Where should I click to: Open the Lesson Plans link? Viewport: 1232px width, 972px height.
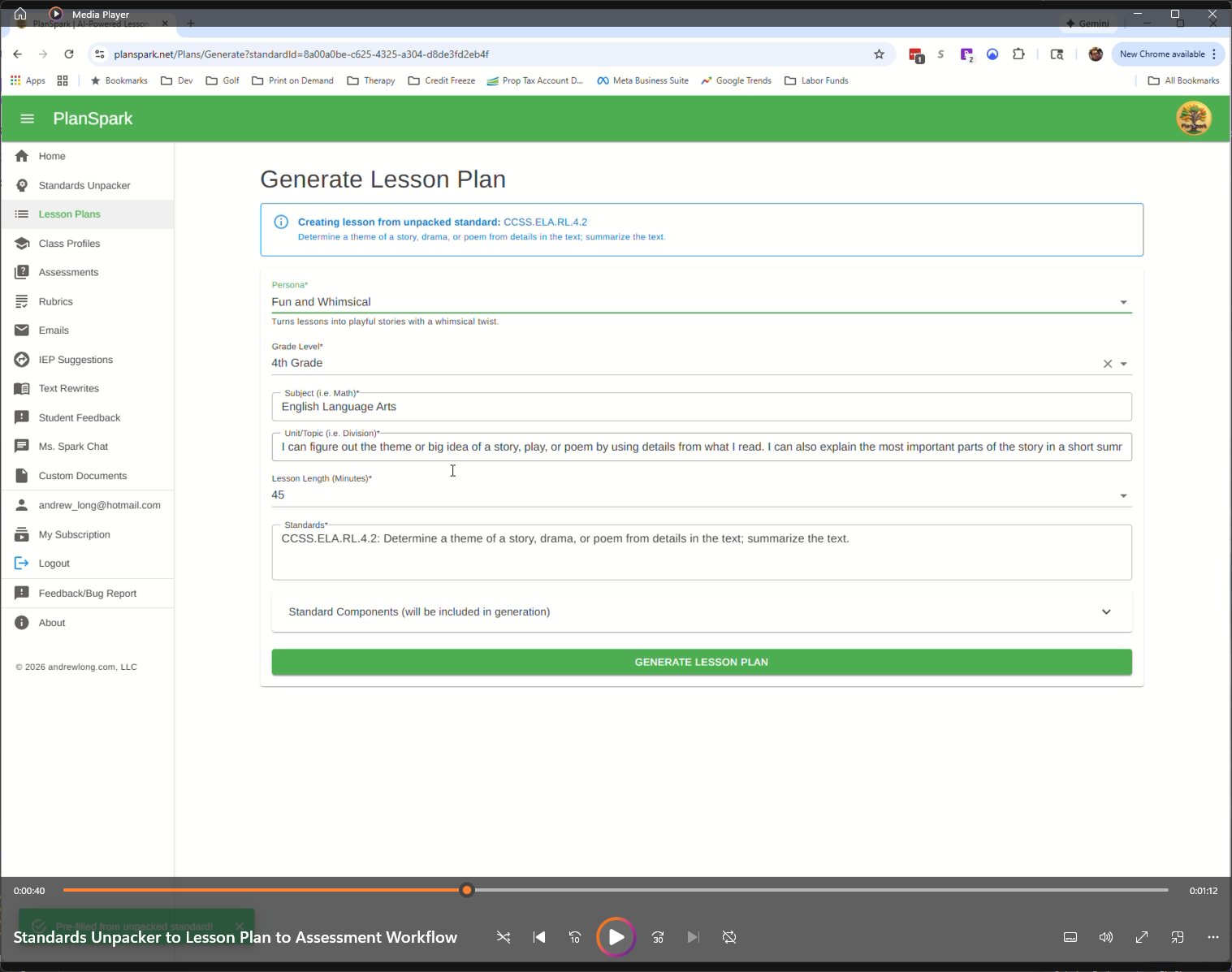coord(69,214)
